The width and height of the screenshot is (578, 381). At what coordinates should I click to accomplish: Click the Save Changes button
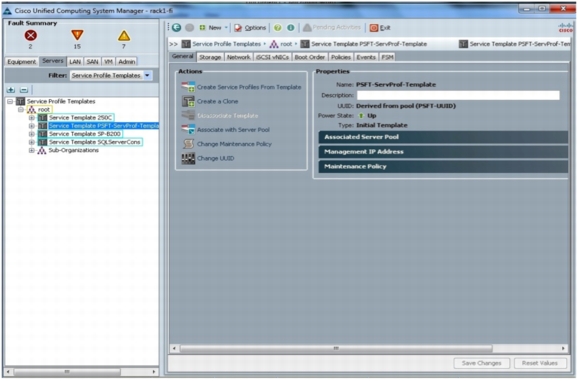(x=481, y=363)
